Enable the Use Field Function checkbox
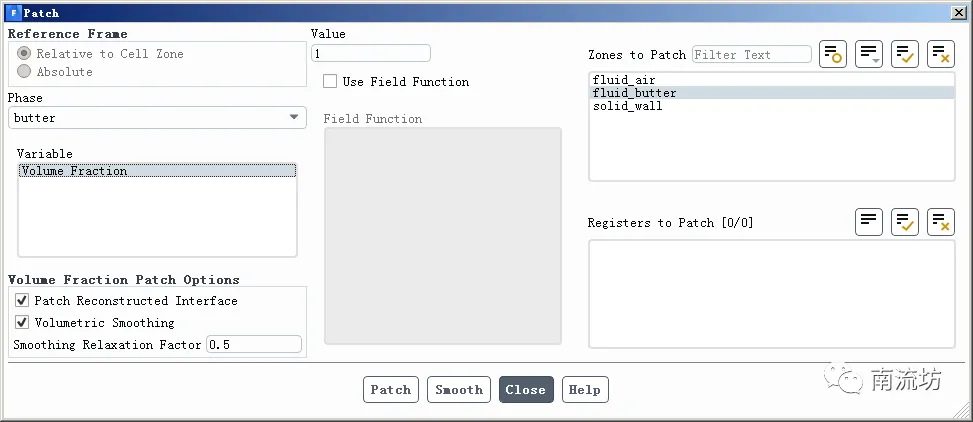973x422 pixels. pos(330,82)
